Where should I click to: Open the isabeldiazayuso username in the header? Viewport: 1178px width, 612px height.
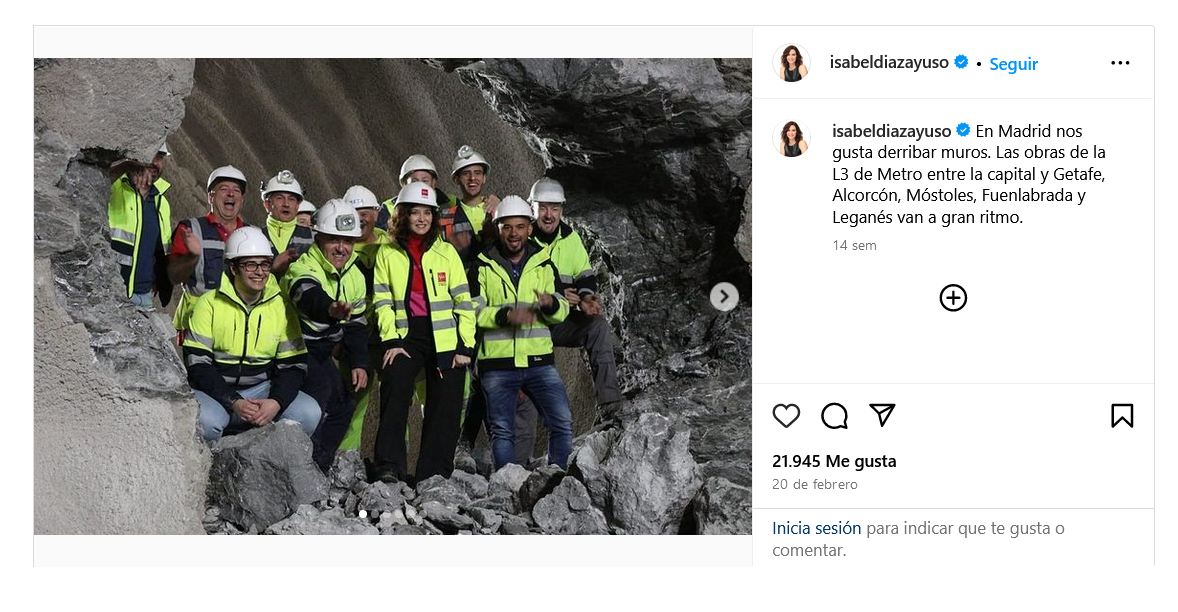[889, 62]
